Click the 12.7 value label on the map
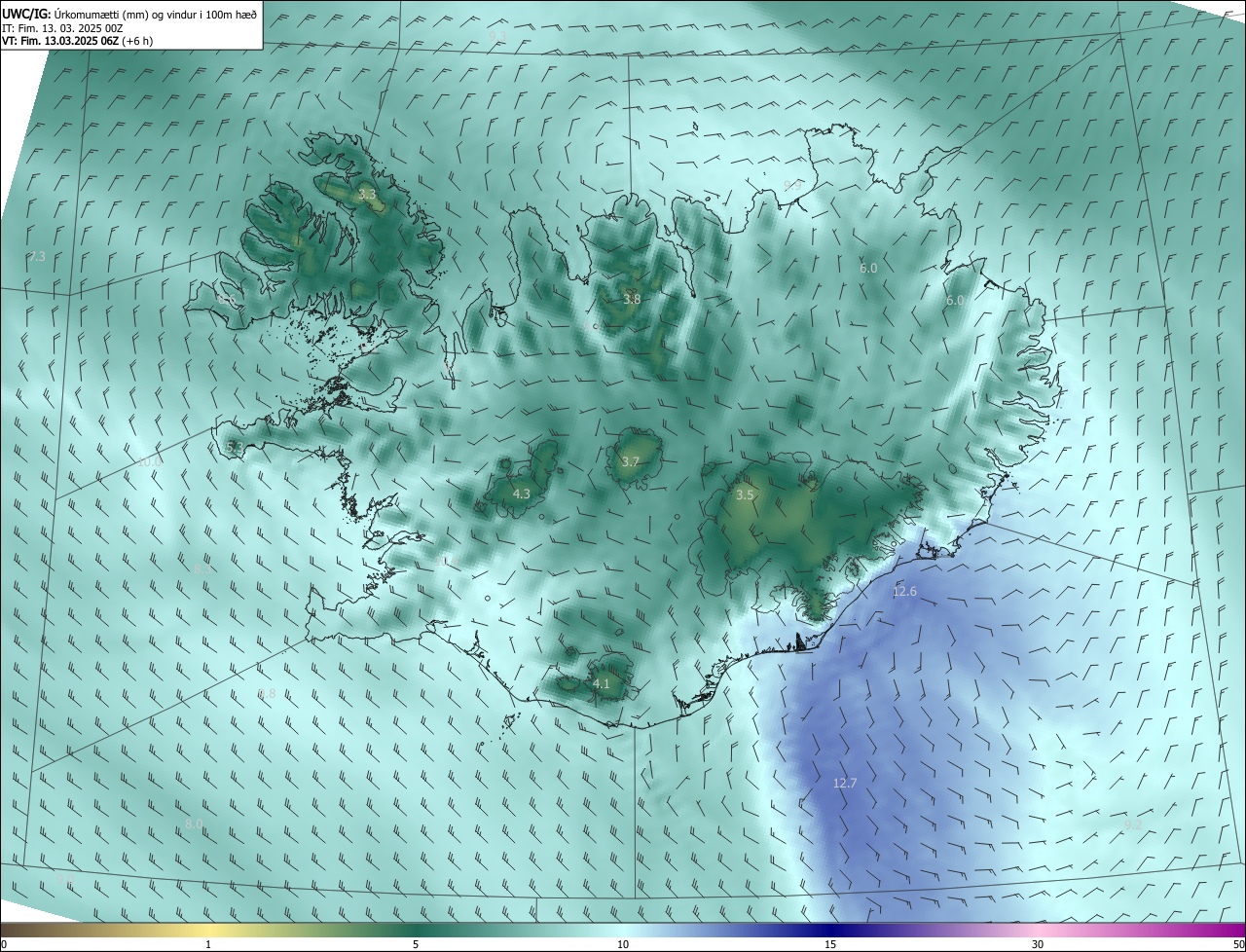 (x=845, y=784)
